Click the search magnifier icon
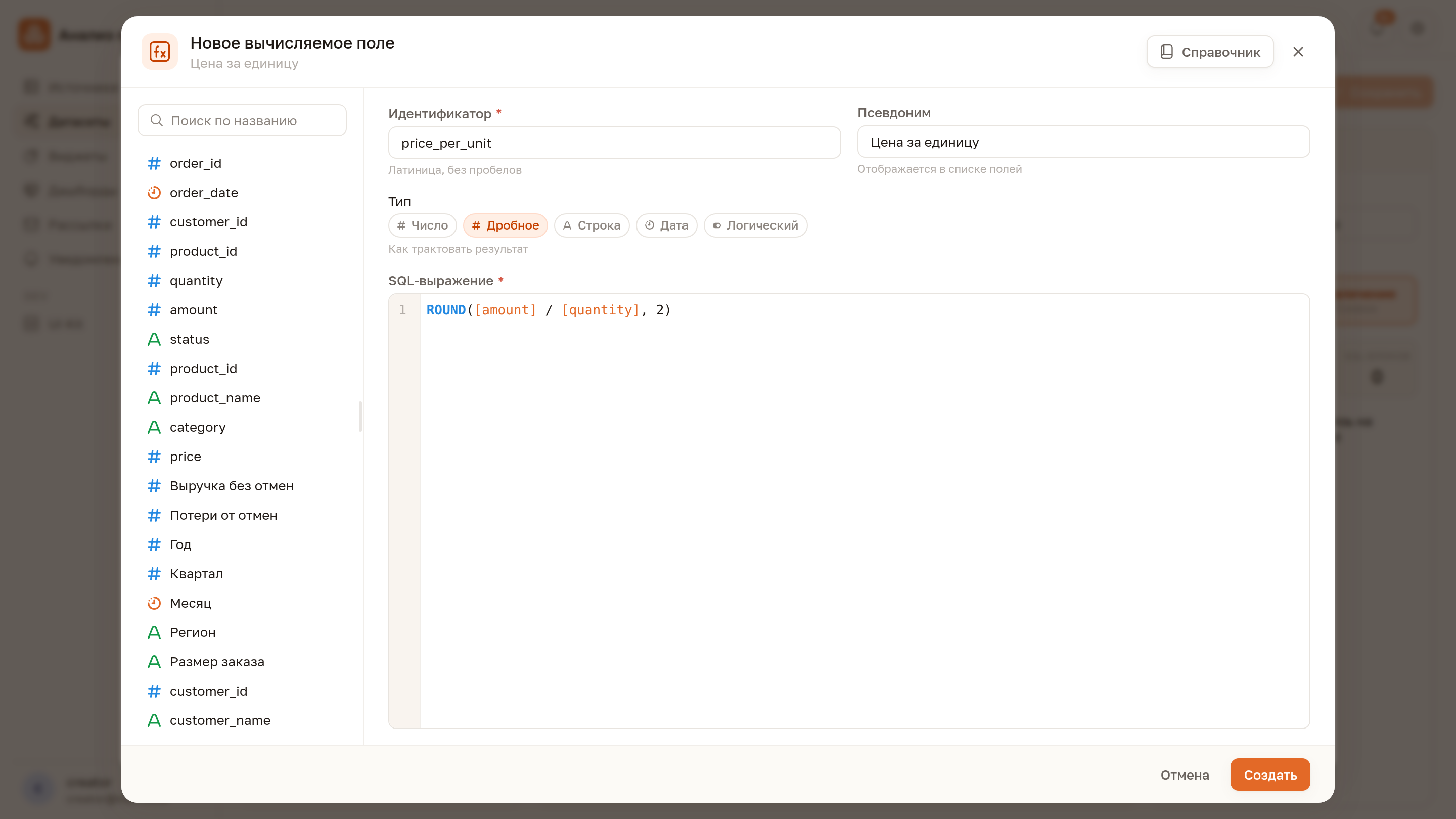Image resolution: width=1456 pixels, height=819 pixels. pyautogui.click(x=157, y=120)
